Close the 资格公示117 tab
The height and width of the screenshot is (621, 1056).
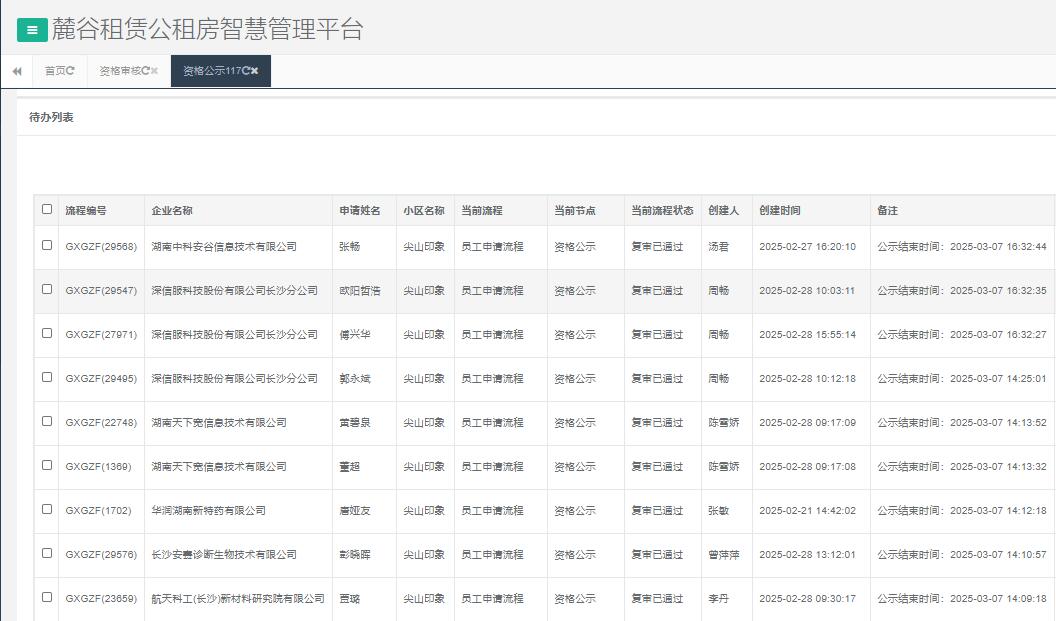255,71
